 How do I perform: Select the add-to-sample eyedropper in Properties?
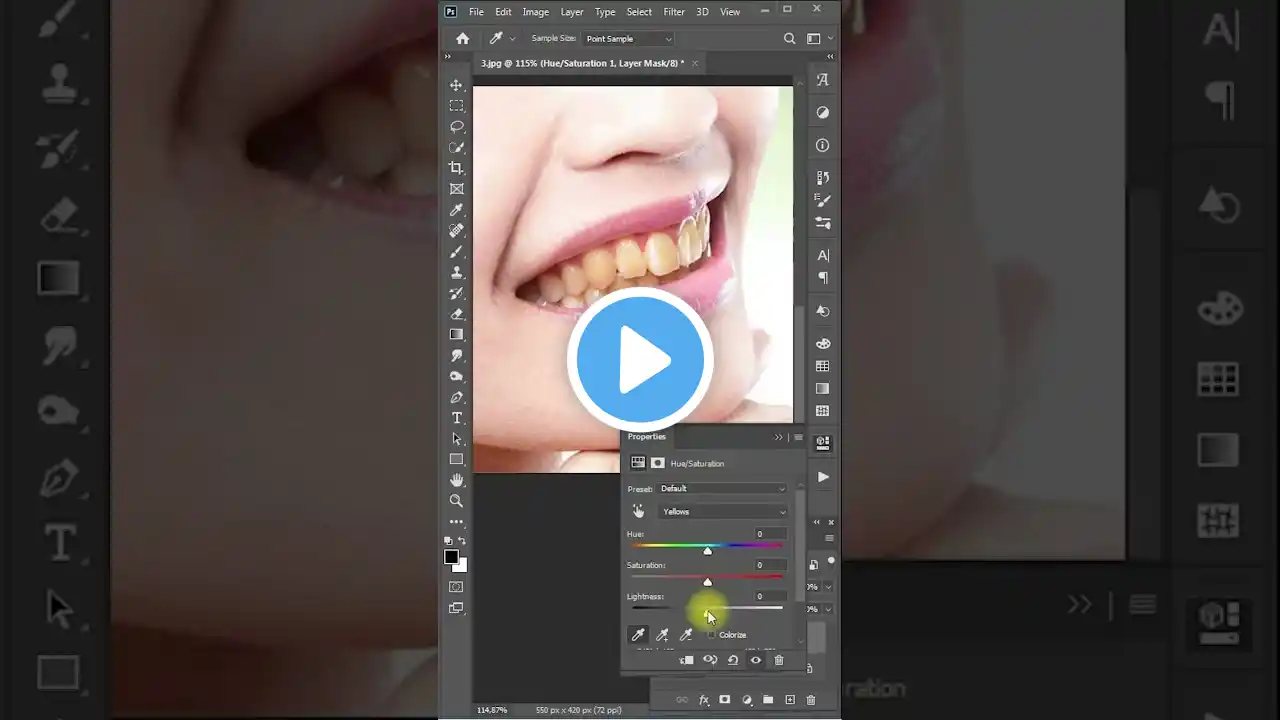[x=662, y=634]
